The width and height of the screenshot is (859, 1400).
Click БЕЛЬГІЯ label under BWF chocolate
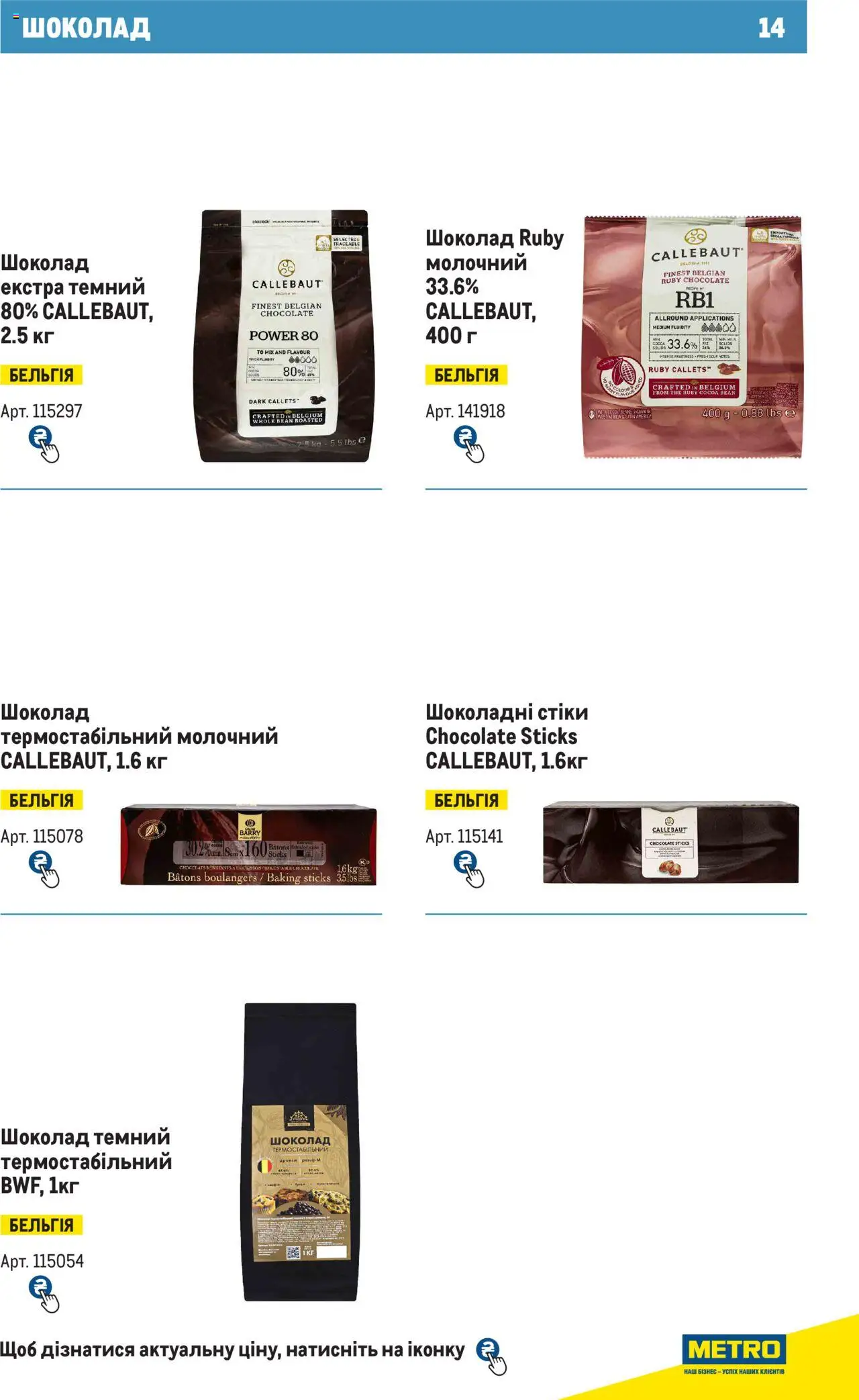(x=41, y=1225)
